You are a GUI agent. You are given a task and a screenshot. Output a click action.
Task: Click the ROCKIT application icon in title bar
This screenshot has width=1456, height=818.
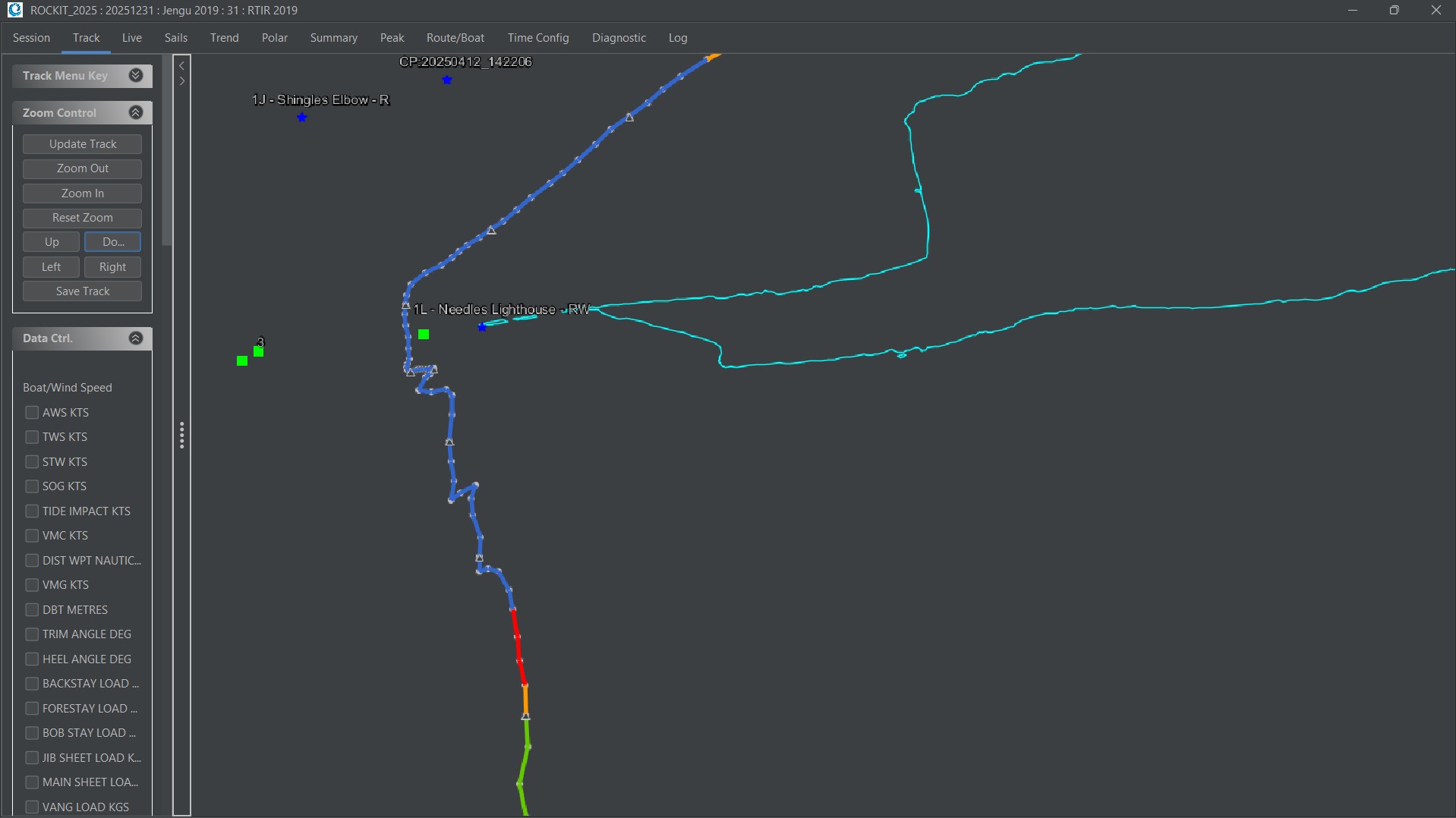pos(15,10)
